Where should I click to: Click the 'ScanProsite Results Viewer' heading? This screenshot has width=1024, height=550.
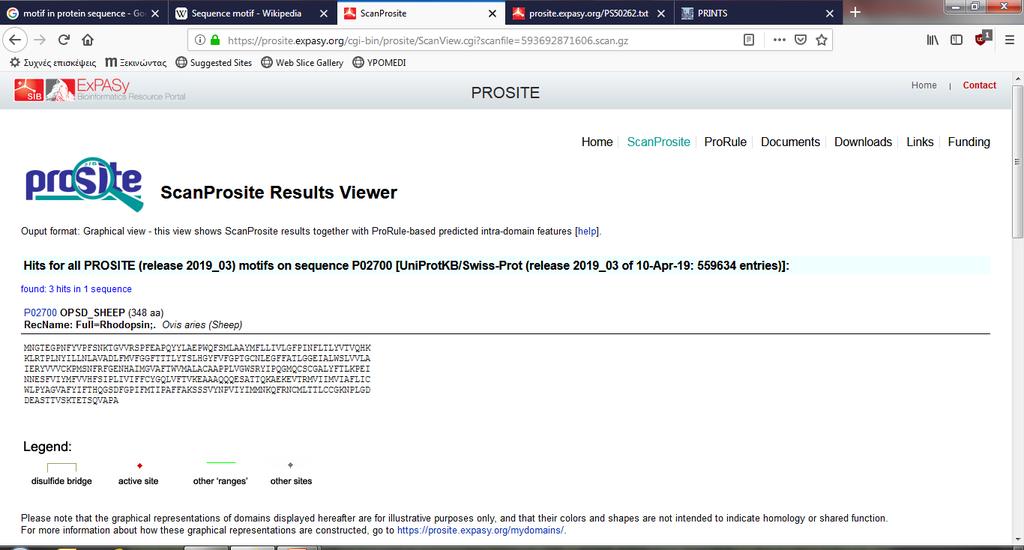(x=279, y=193)
